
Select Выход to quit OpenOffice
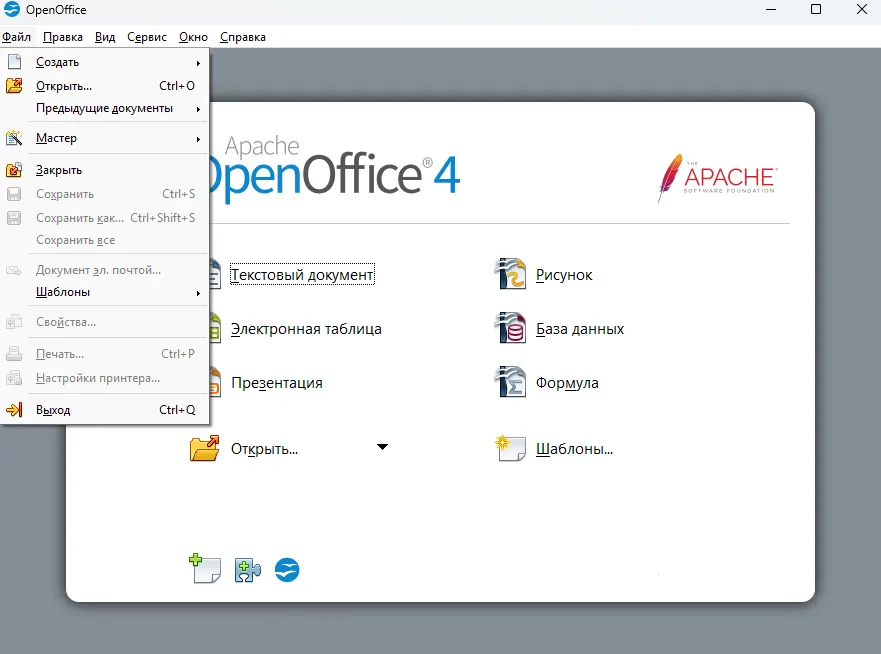[52, 409]
